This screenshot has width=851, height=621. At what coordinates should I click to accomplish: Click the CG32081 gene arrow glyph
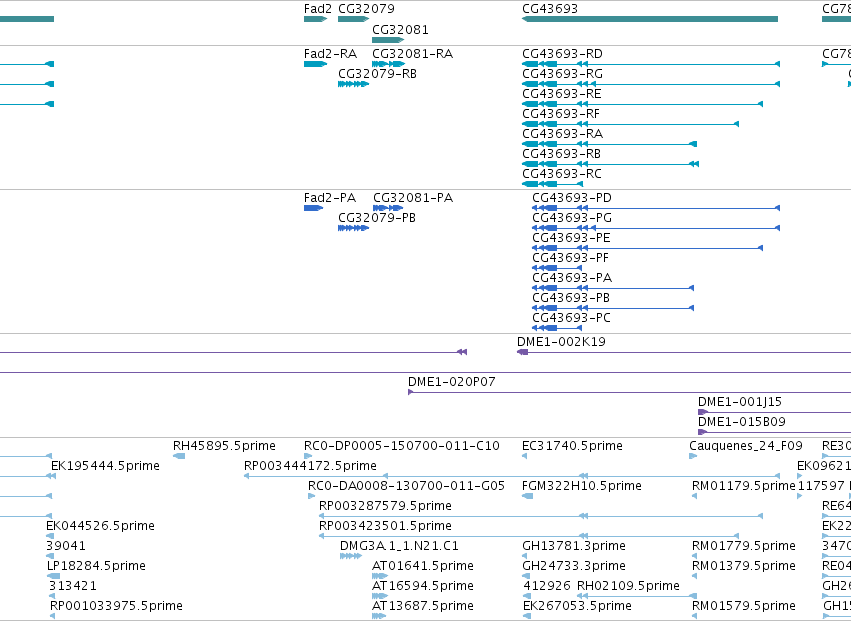tap(388, 40)
